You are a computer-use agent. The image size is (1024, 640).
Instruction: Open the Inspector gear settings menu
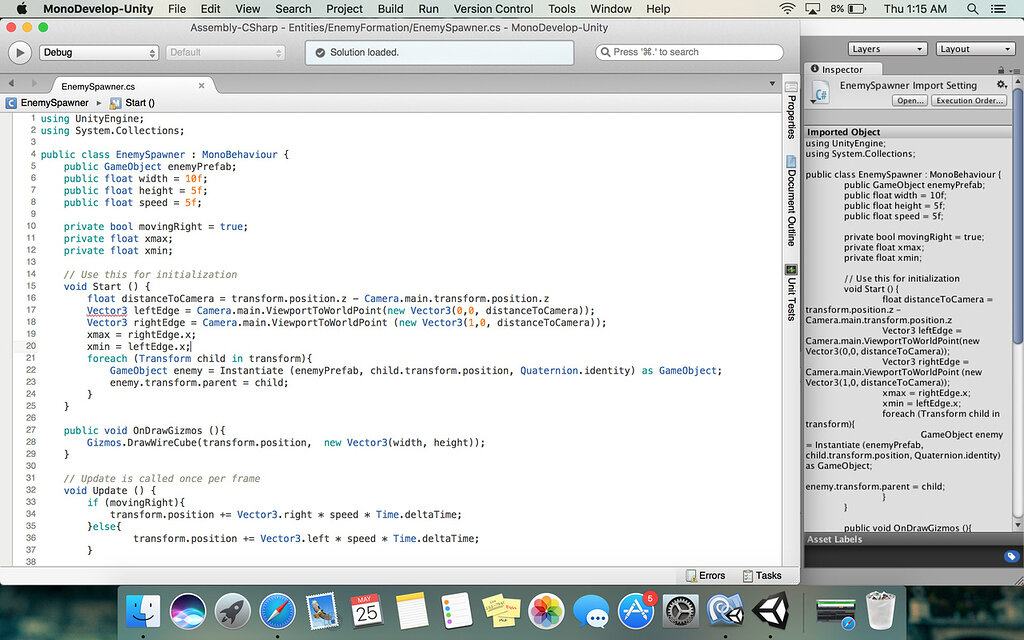(x=1001, y=85)
